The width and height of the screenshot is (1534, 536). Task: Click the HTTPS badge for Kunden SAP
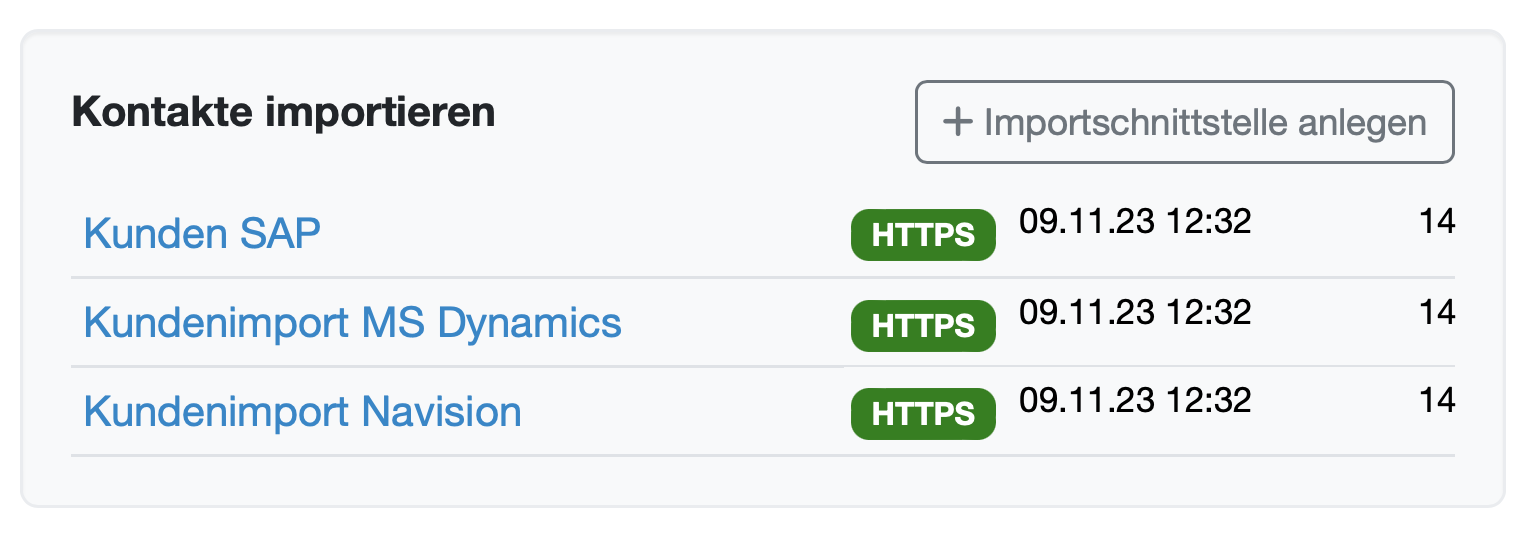[x=923, y=235]
